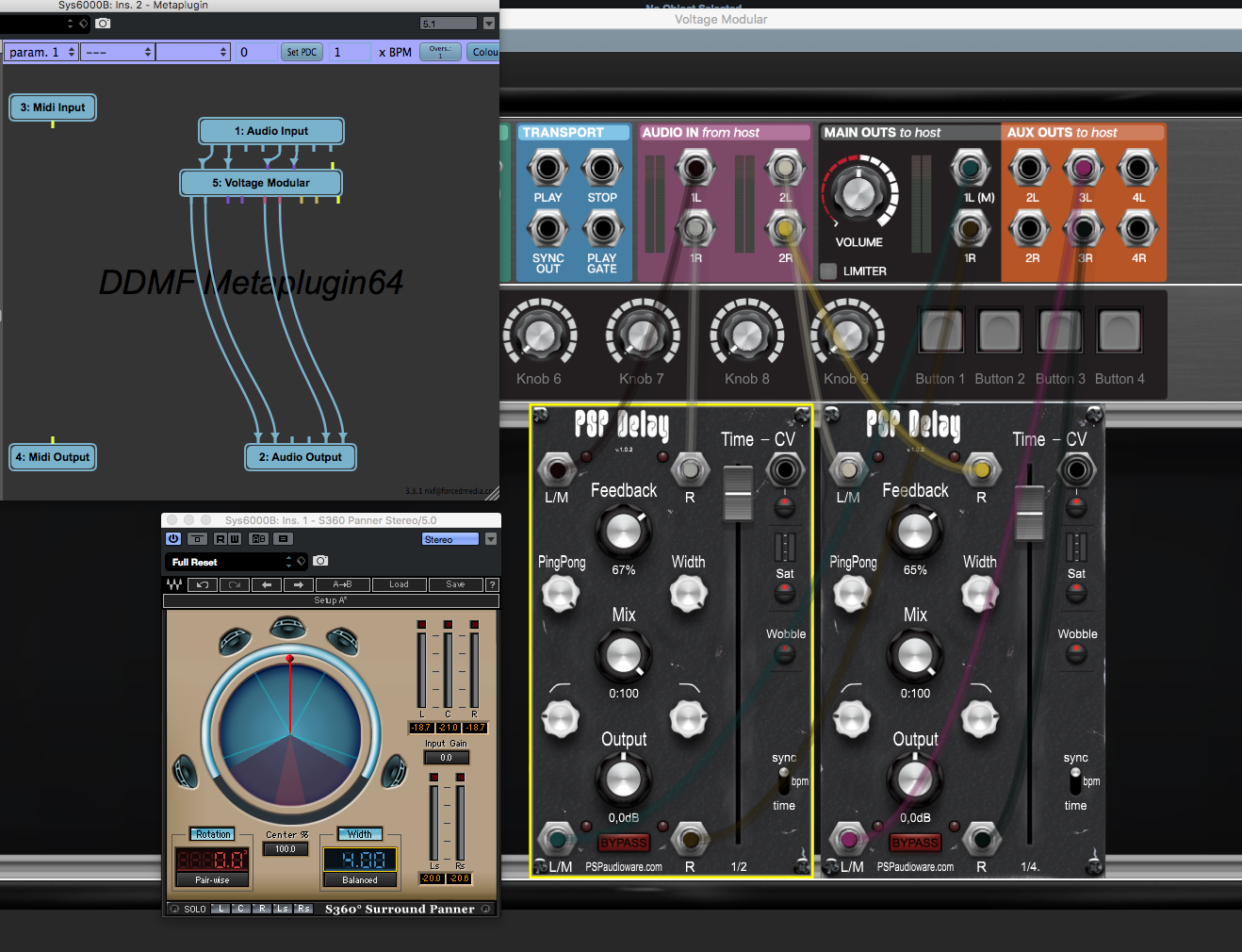Image resolution: width=1242 pixels, height=952 pixels.
Task: Click the Center % value field showing 100.0
Action: click(x=286, y=848)
